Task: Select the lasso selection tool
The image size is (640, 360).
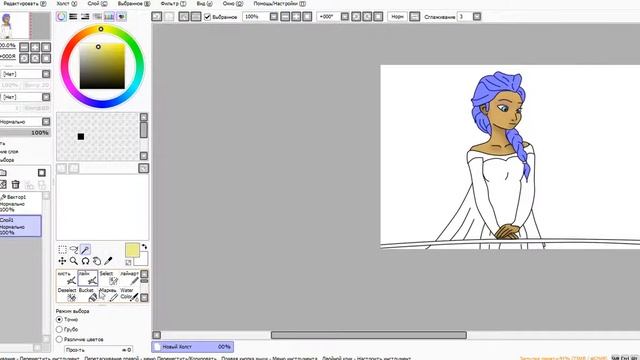Action: coord(74,250)
